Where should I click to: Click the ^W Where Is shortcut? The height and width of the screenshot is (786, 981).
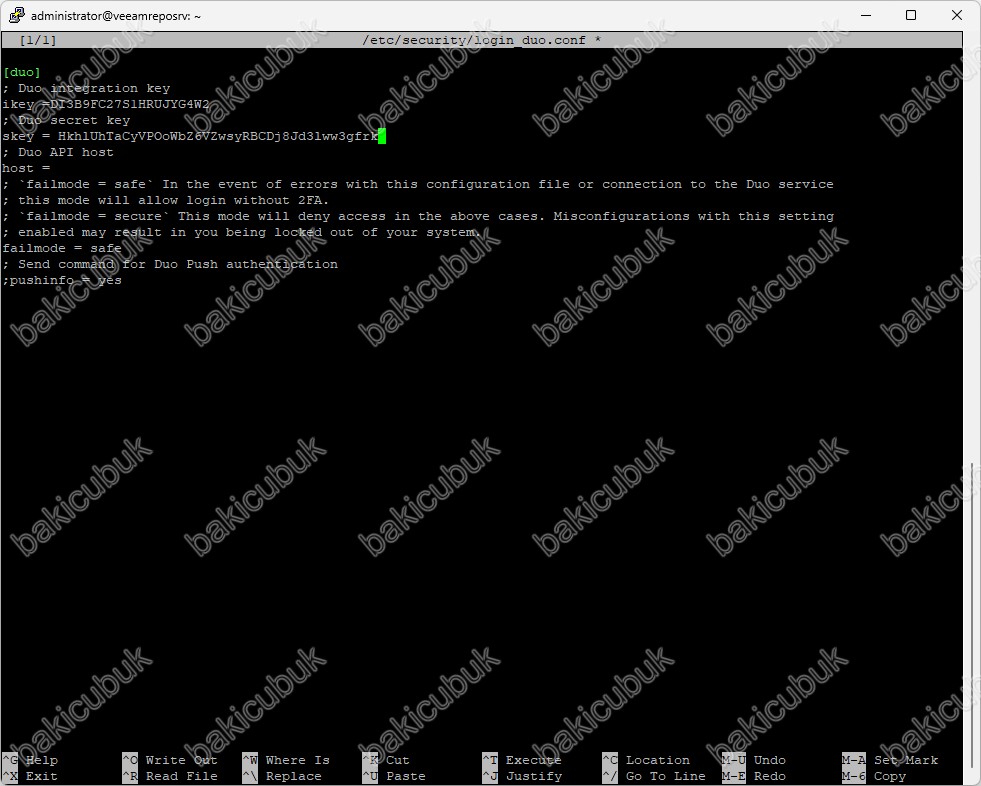[286, 760]
